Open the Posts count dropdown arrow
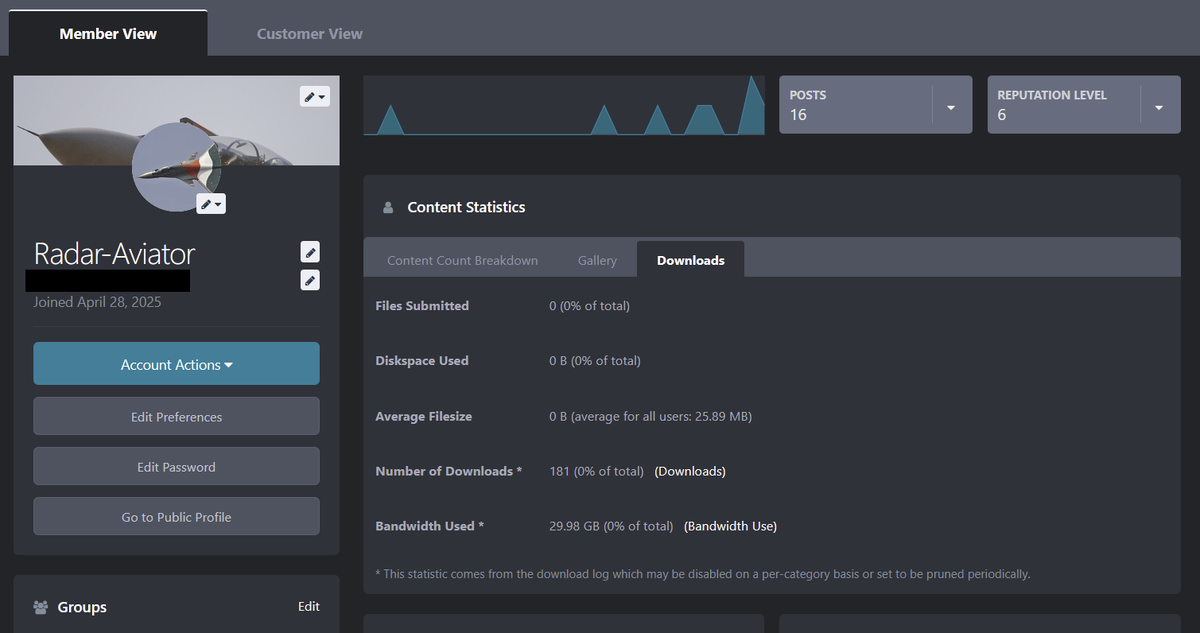Image resolution: width=1200 pixels, height=633 pixels. [x=951, y=107]
